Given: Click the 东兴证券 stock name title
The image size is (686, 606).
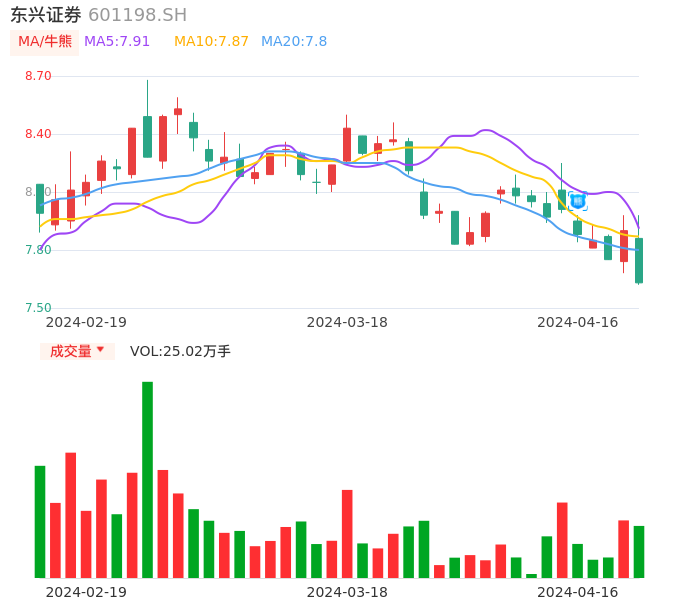Looking at the screenshot, I should click(46, 15).
